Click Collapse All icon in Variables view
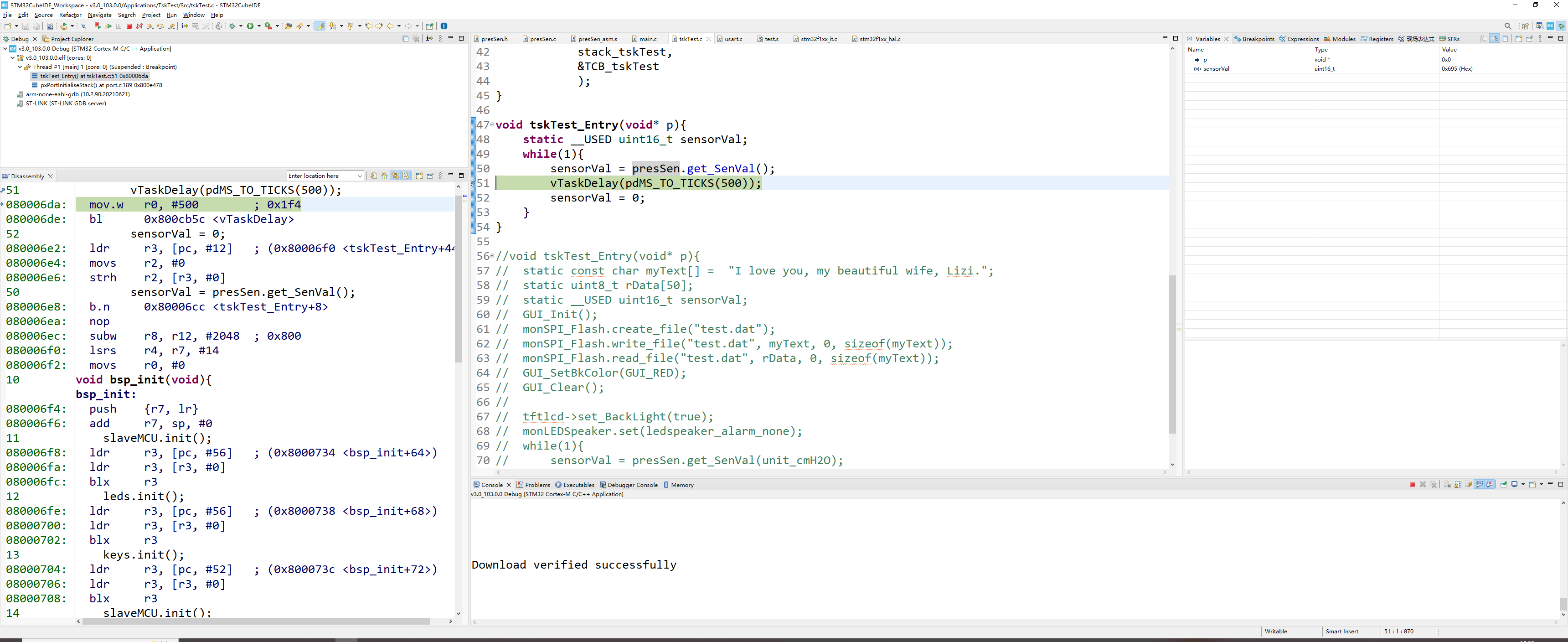Screen dimensions: 1568x642 (1505, 38)
